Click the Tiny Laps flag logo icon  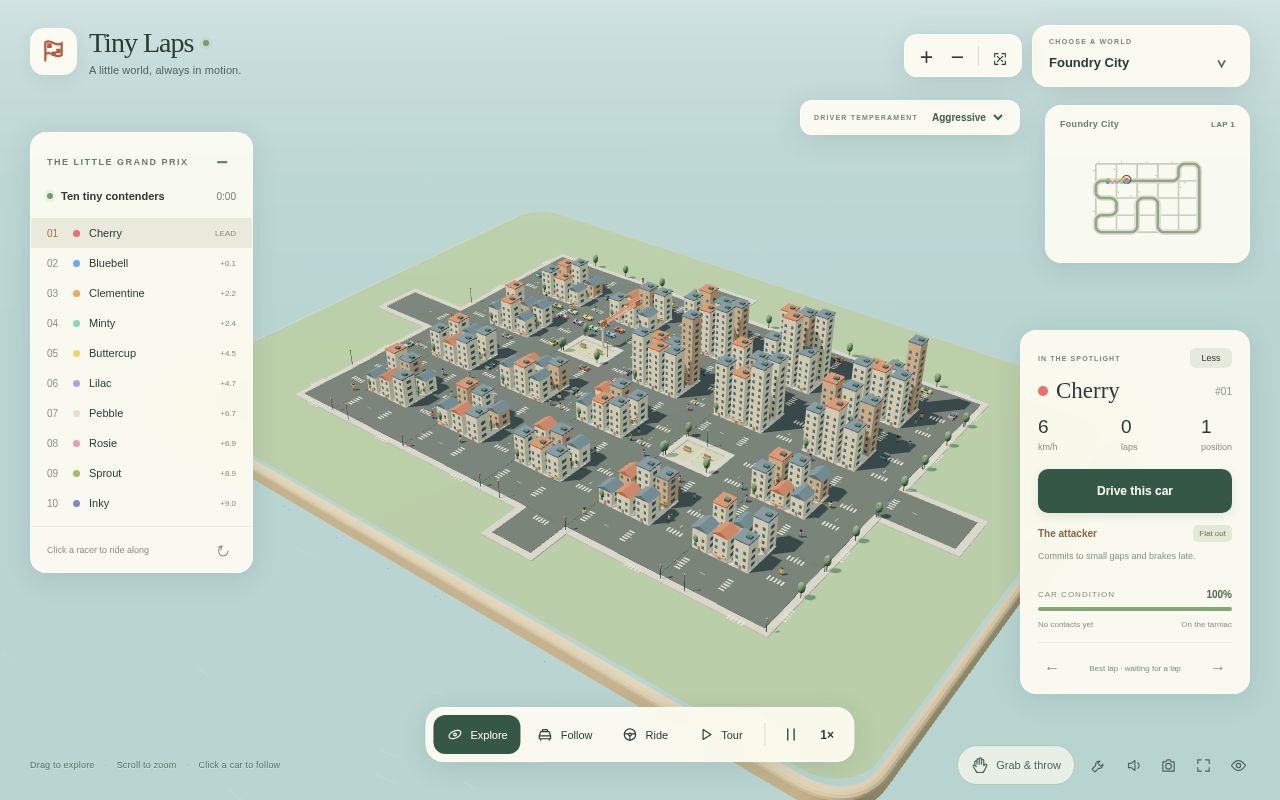[53, 51]
